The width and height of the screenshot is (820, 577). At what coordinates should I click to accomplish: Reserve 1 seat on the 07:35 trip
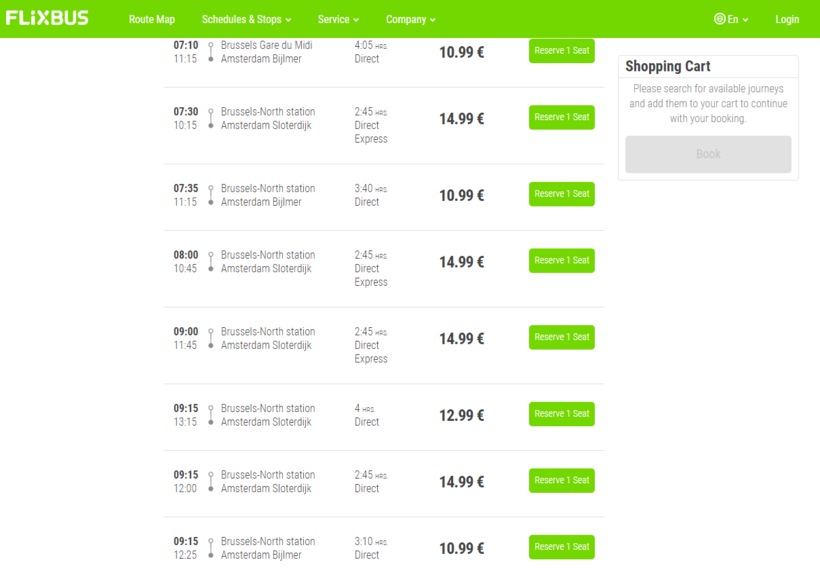point(562,194)
